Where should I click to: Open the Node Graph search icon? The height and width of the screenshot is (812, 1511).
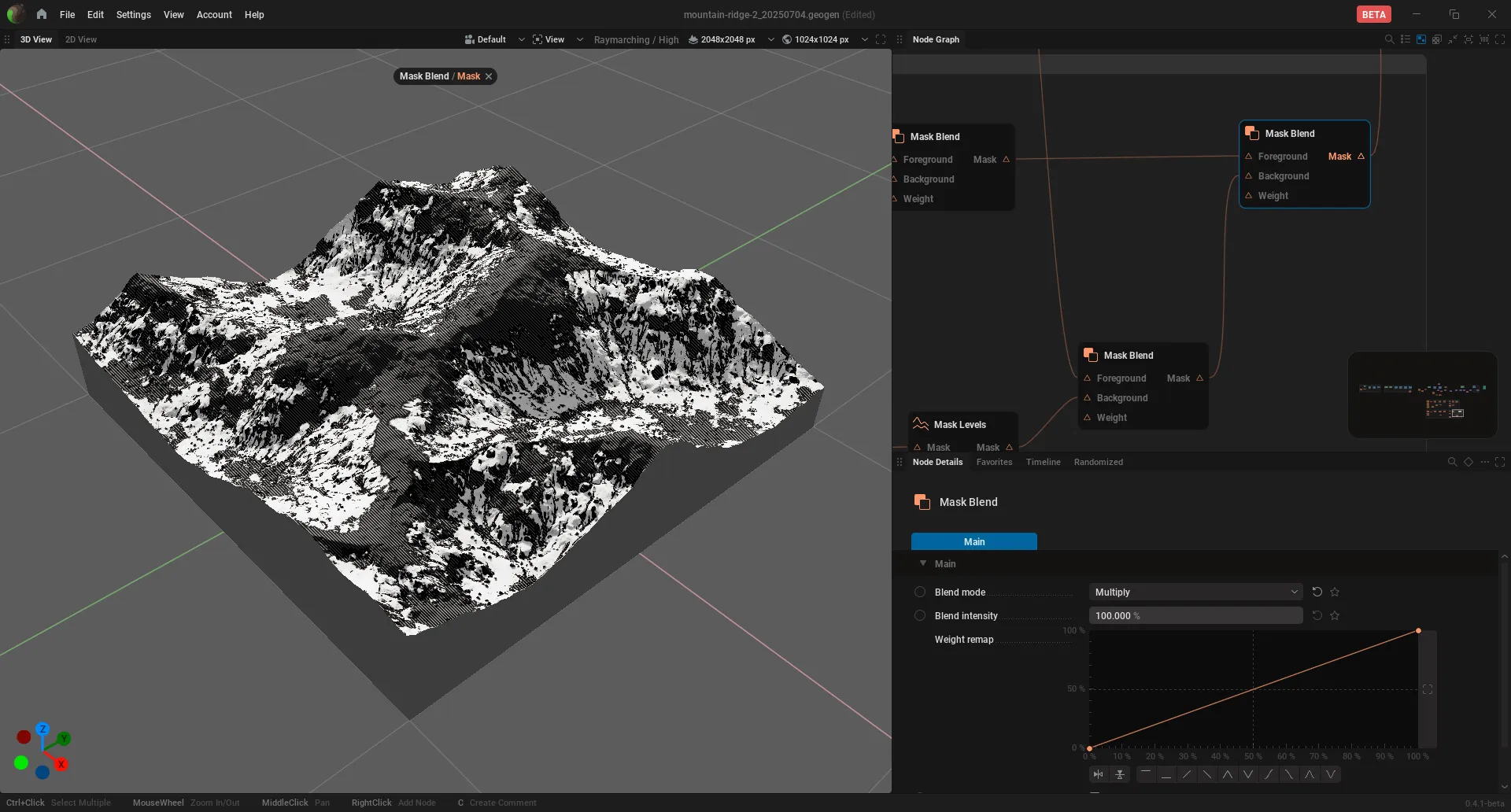(1389, 39)
